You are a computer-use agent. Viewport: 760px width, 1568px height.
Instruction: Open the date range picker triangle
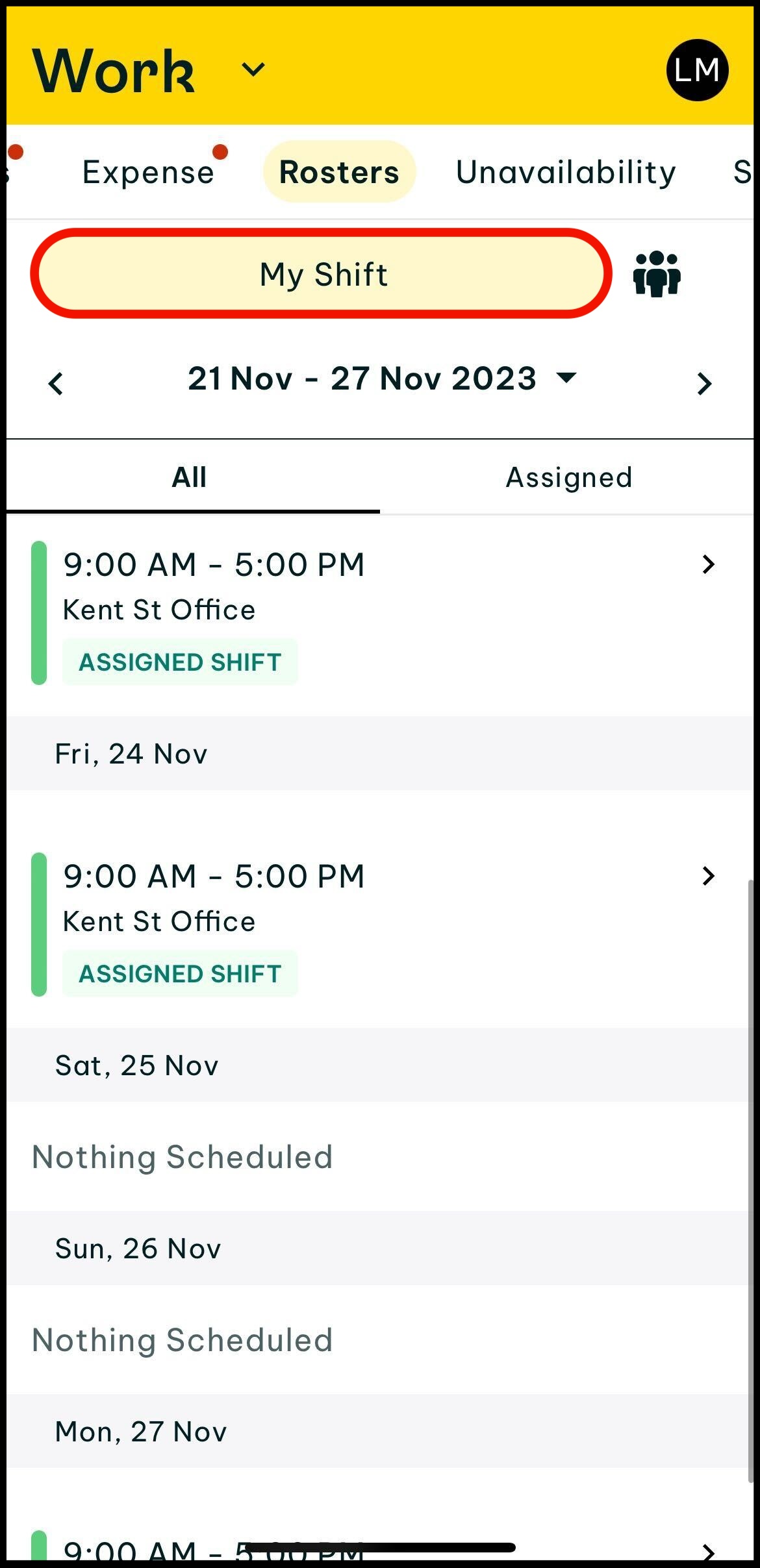click(x=567, y=377)
